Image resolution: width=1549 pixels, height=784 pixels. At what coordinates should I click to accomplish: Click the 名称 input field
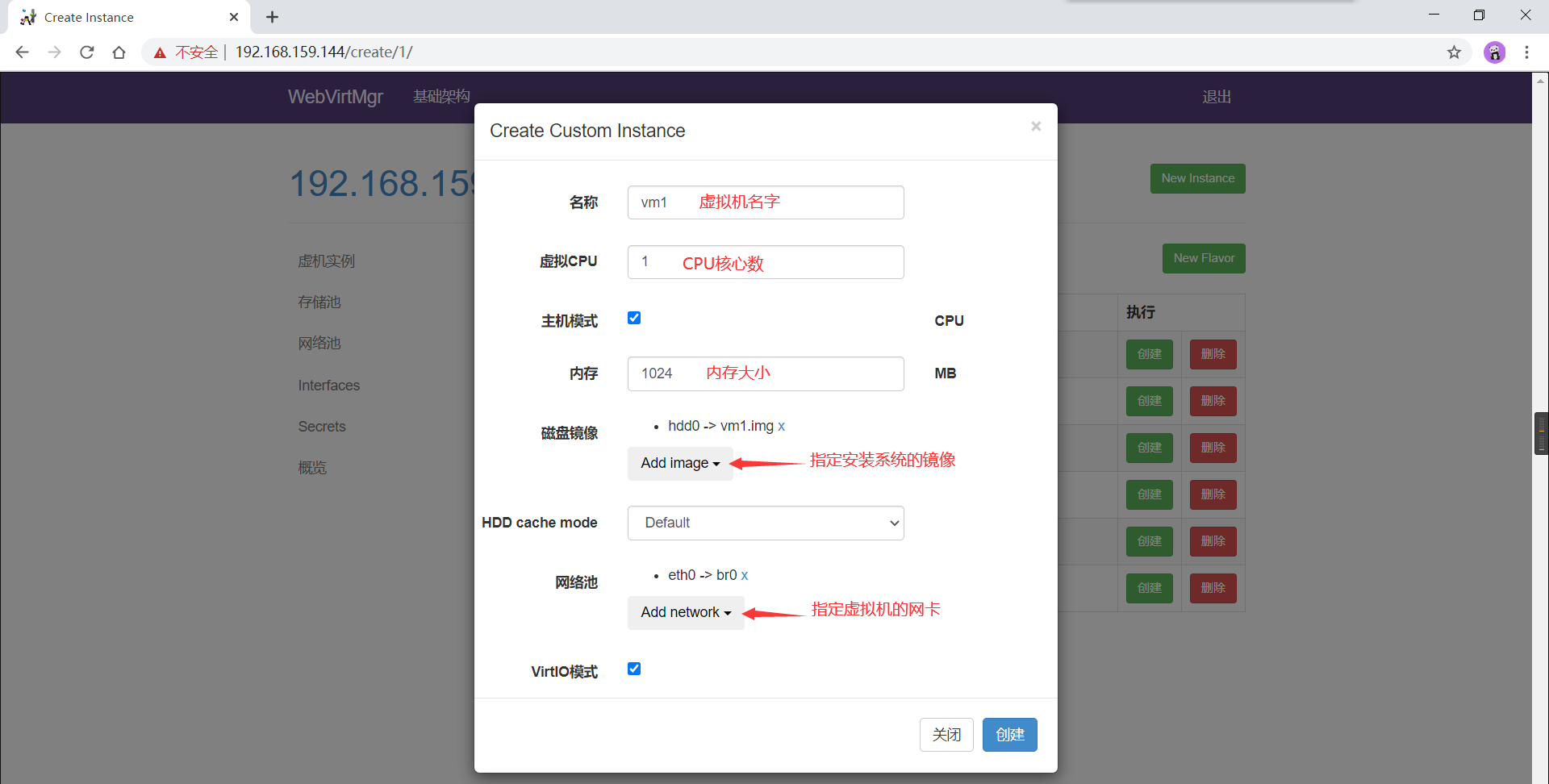(766, 202)
